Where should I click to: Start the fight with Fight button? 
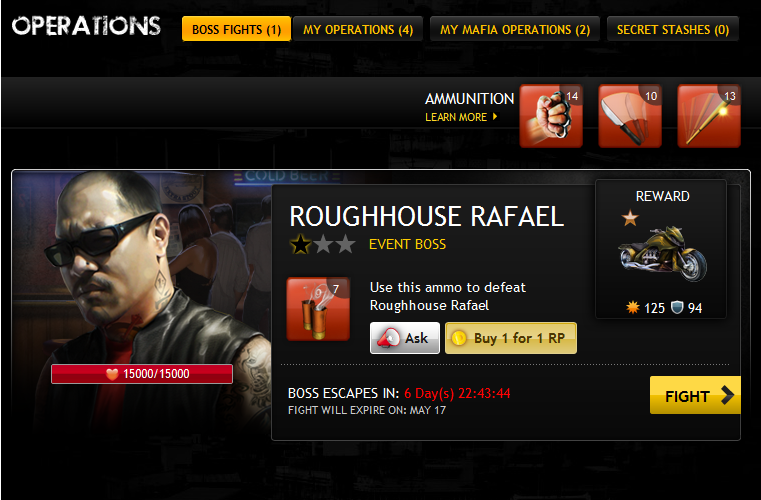tap(695, 395)
